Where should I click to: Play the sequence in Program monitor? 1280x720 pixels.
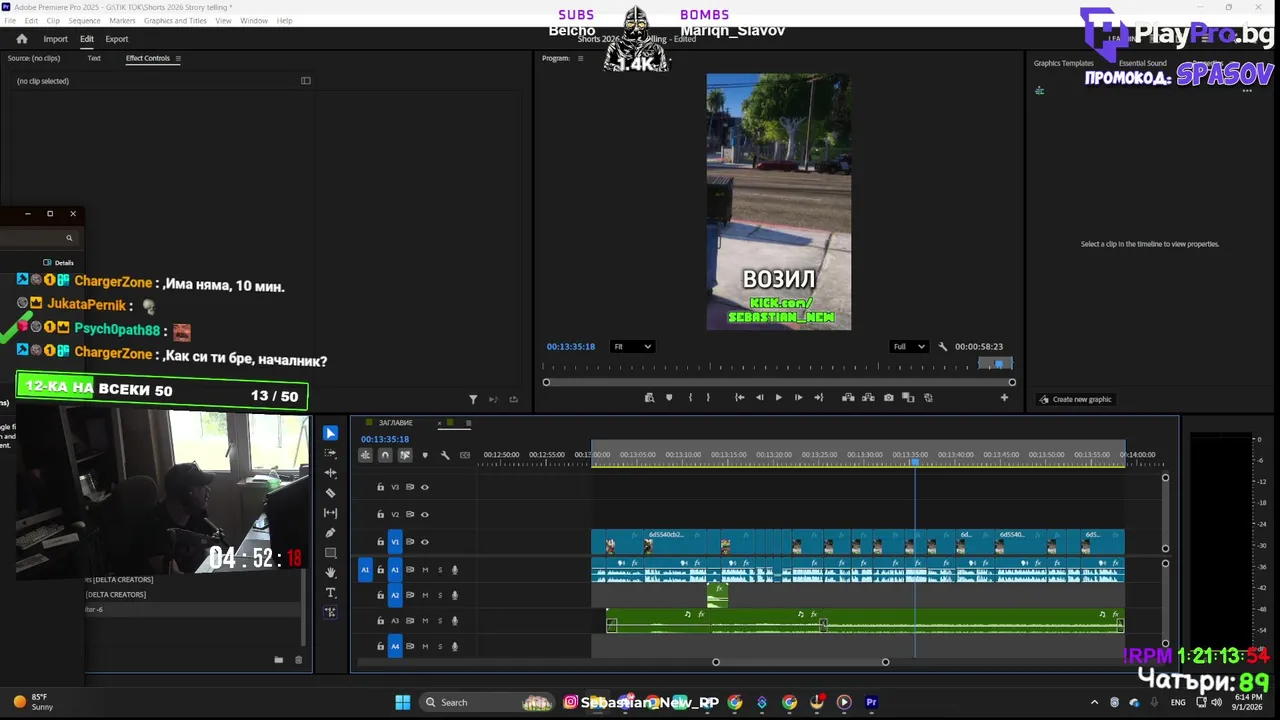point(778,398)
